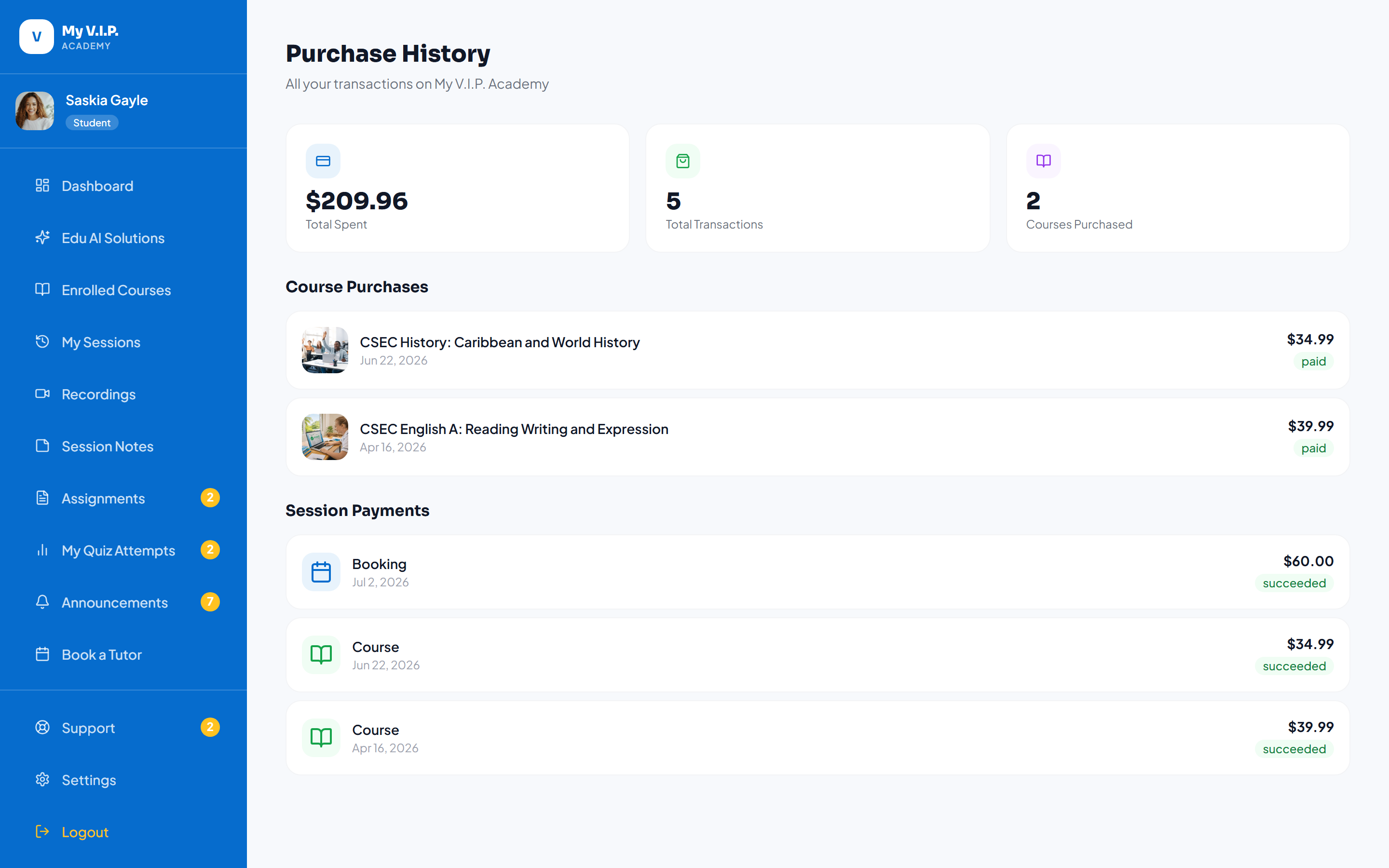Click the Enrolled Courses book icon
The height and width of the screenshot is (868, 1389).
(42, 289)
